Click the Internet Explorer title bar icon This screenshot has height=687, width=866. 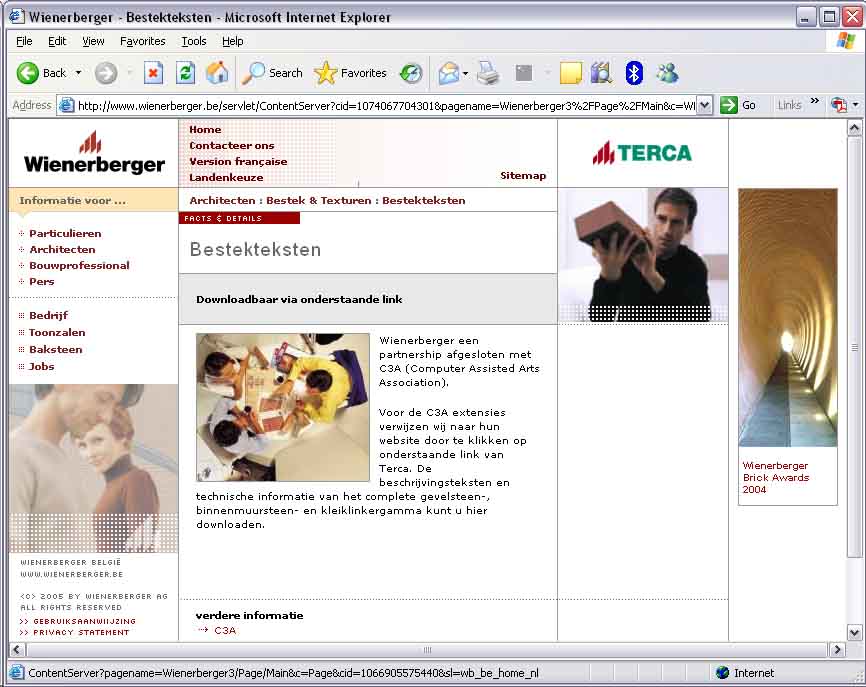click(x=17, y=17)
